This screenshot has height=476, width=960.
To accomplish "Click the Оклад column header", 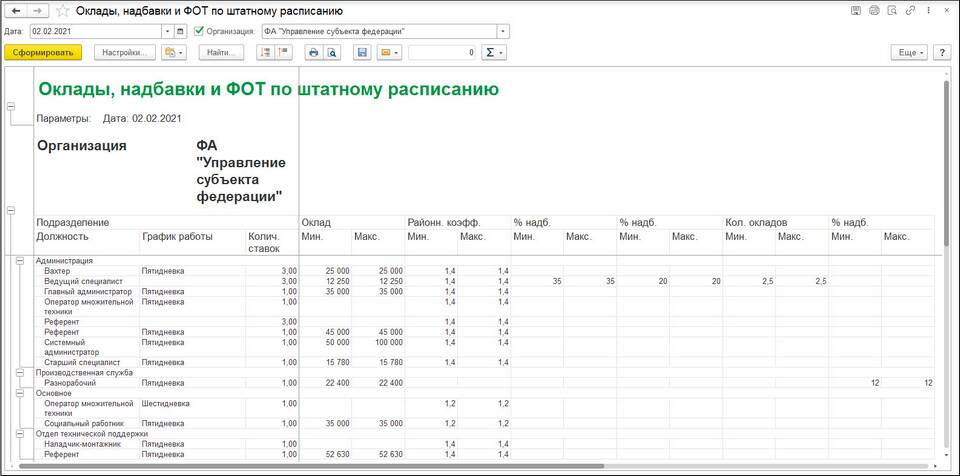I will (352, 222).
